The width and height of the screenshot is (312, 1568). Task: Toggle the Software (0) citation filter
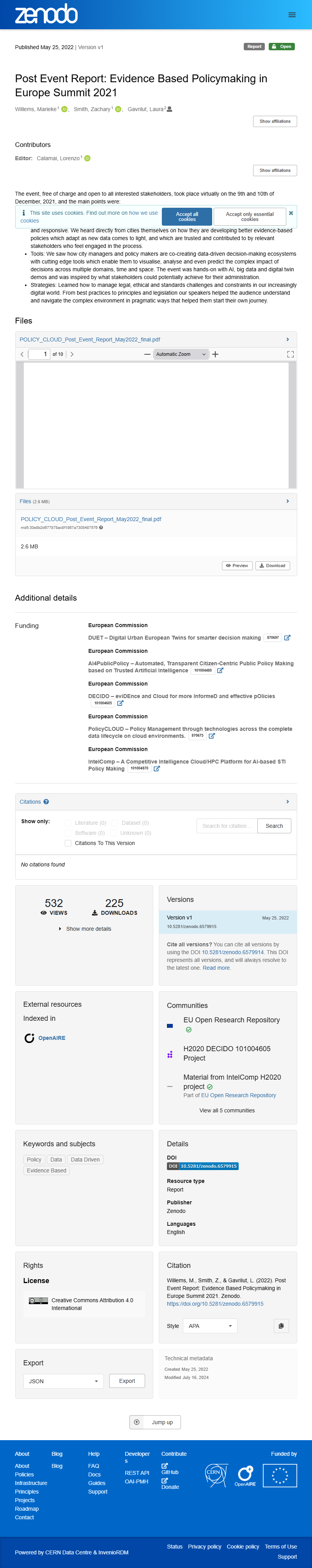[x=68, y=833]
